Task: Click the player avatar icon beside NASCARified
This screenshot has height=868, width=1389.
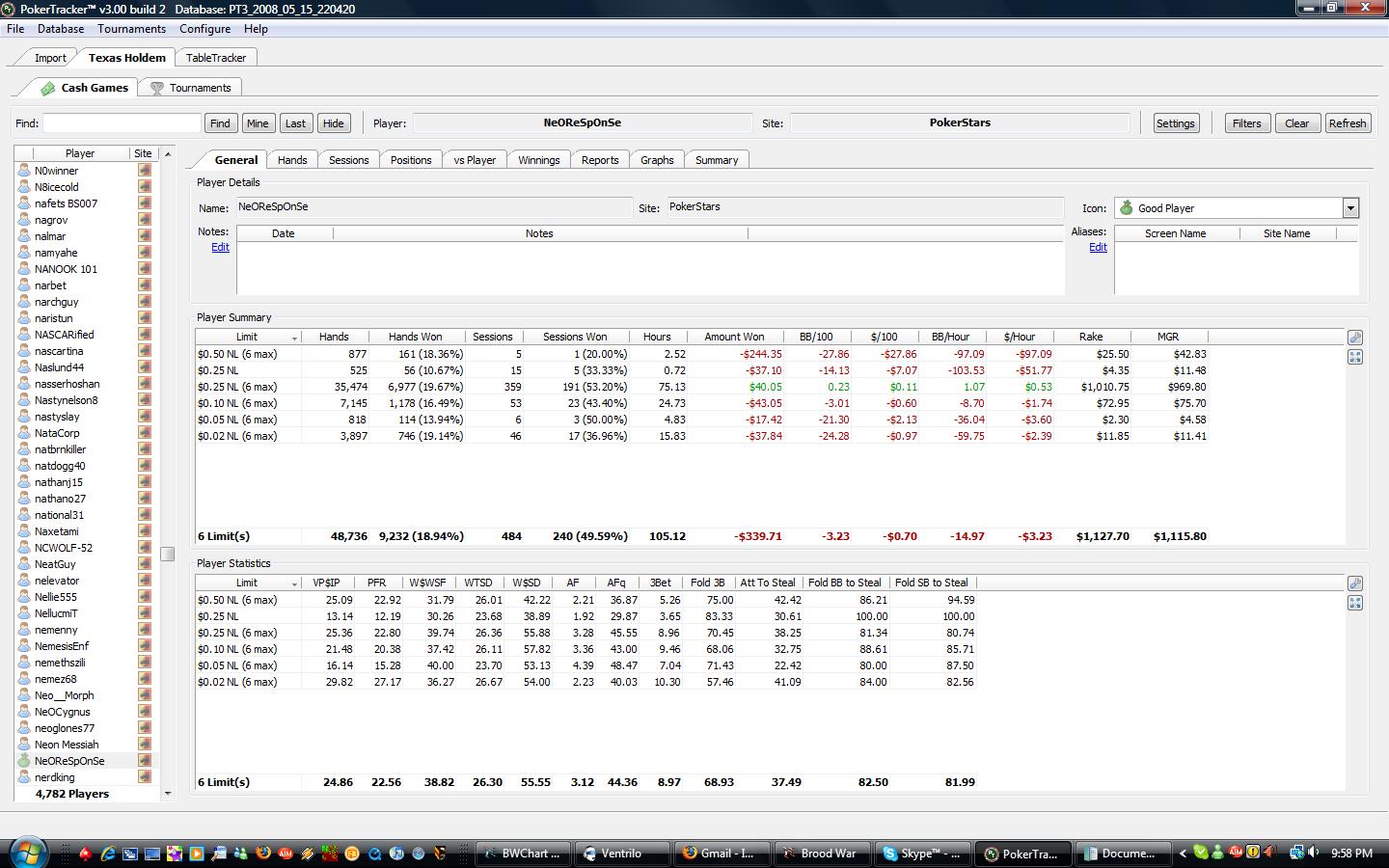Action: coord(25,335)
